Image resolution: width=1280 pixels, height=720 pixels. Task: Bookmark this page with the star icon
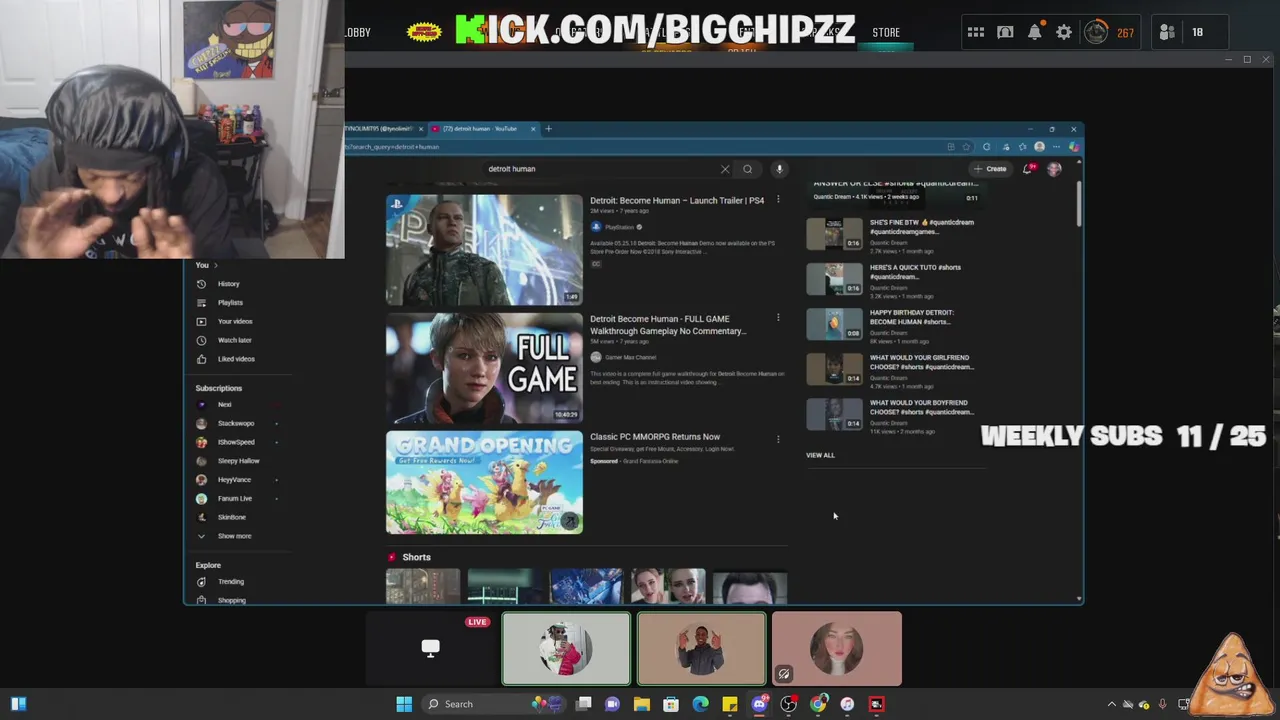tap(968, 147)
